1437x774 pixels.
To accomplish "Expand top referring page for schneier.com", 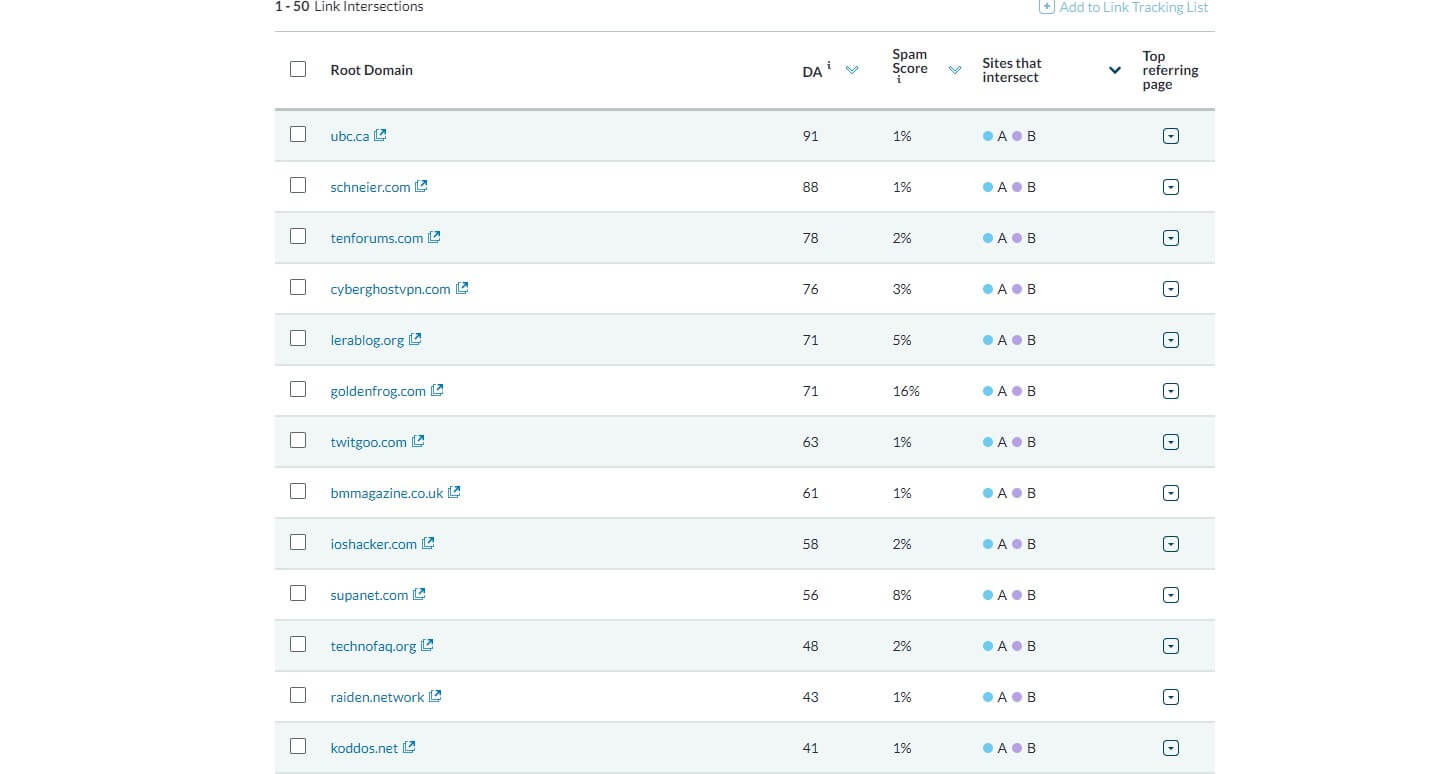I will click(1171, 187).
